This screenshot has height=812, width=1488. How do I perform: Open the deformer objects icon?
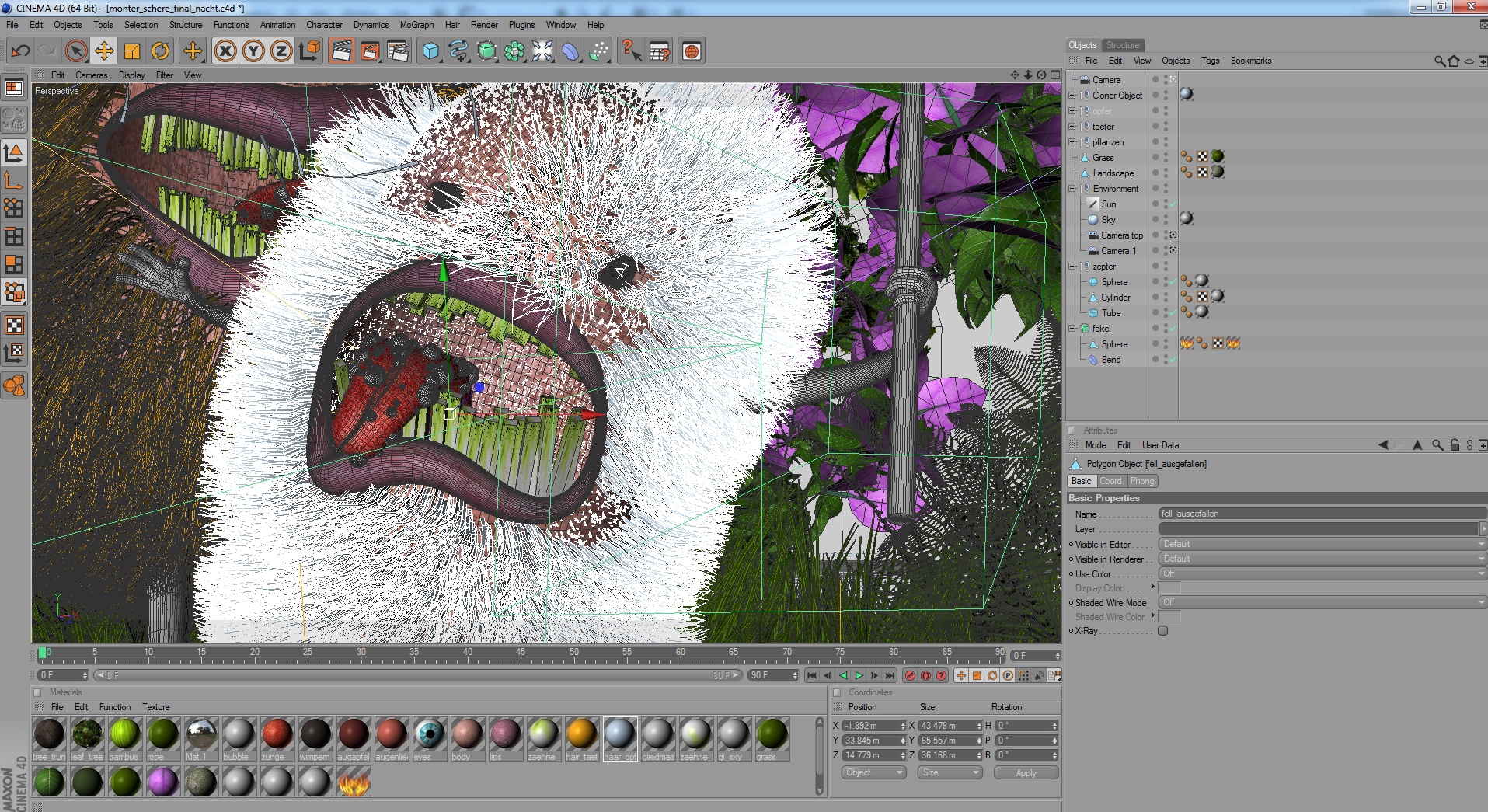pos(570,51)
